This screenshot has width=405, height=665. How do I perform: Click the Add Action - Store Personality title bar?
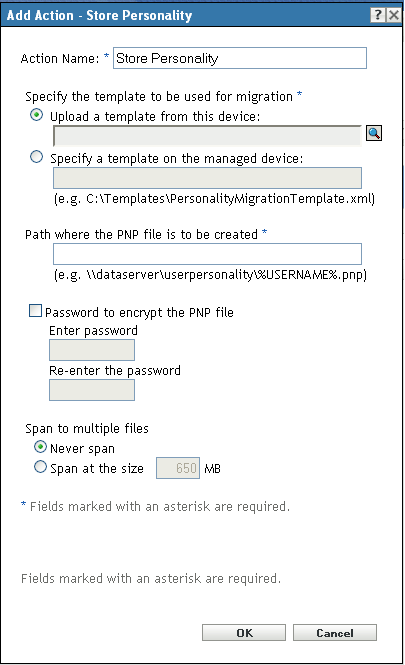click(x=187, y=15)
